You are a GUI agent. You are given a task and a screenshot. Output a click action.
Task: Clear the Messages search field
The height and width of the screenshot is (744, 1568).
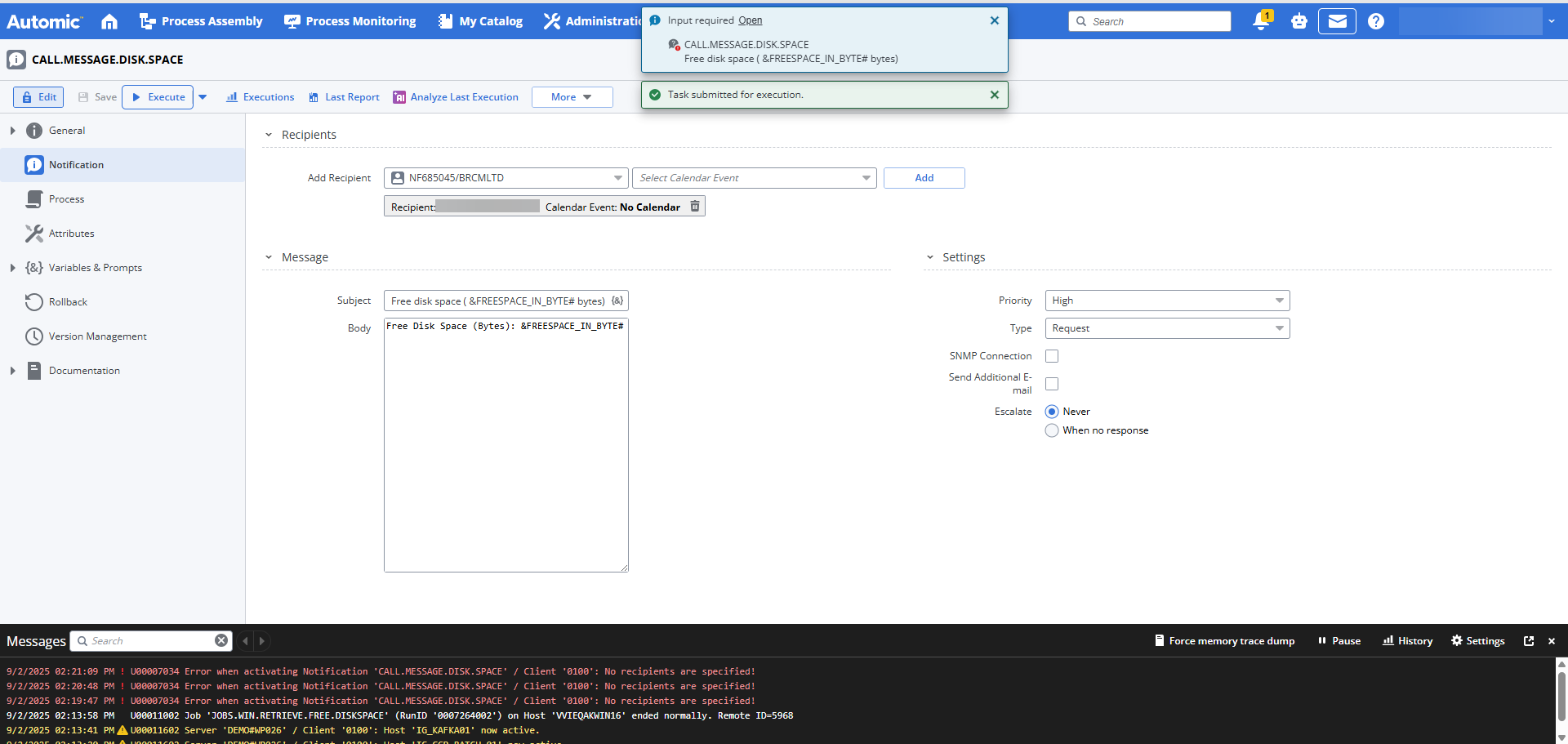pyautogui.click(x=221, y=640)
